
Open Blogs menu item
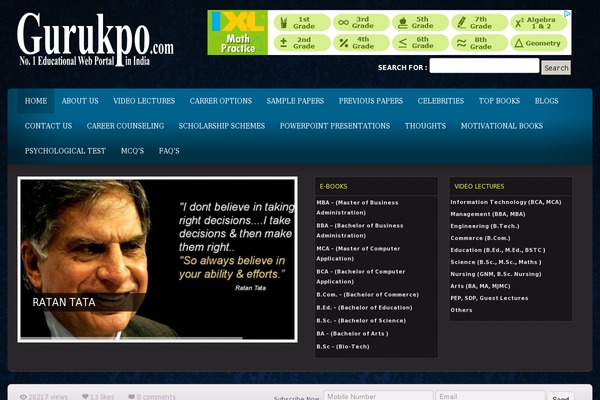(546, 101)
